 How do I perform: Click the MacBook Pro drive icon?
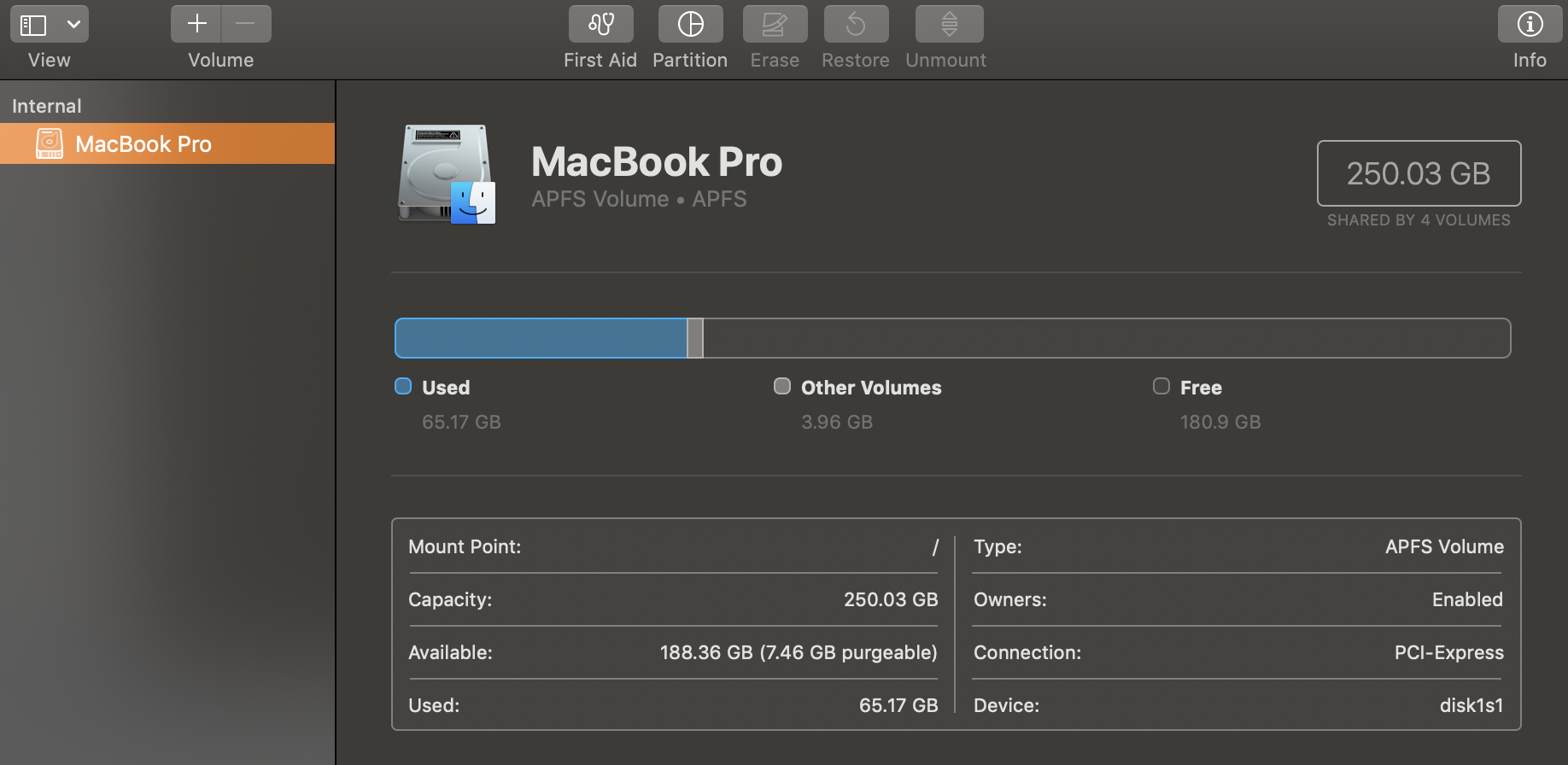447,174
